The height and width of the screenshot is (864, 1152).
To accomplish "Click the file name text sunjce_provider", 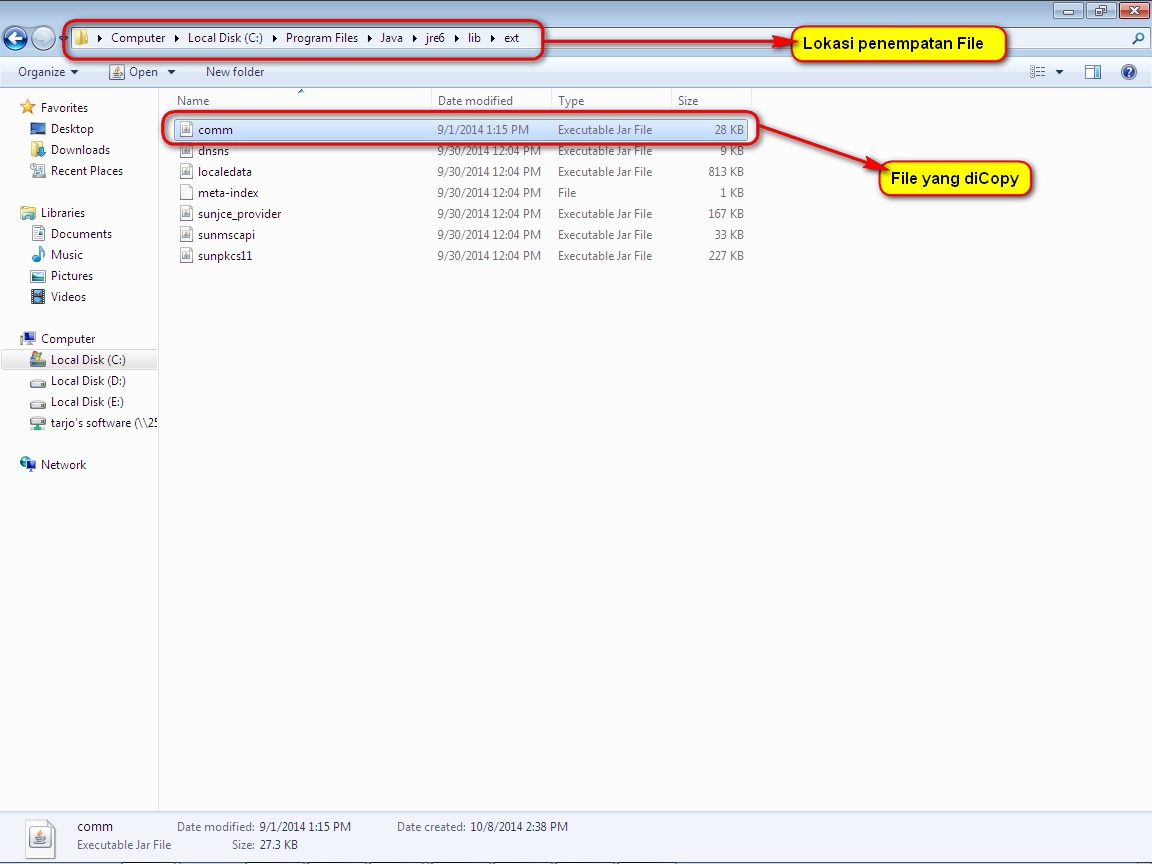I will point(240,214).
